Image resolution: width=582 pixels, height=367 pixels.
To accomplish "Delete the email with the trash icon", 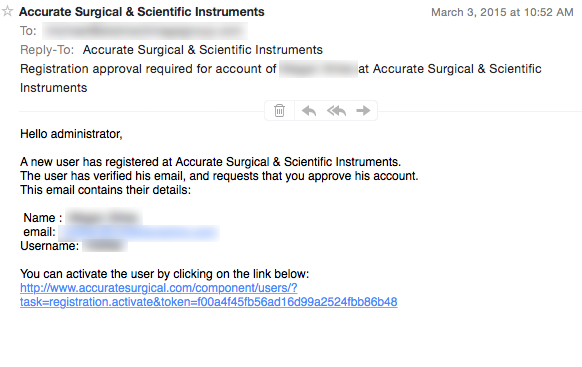I will pos(279,111).
